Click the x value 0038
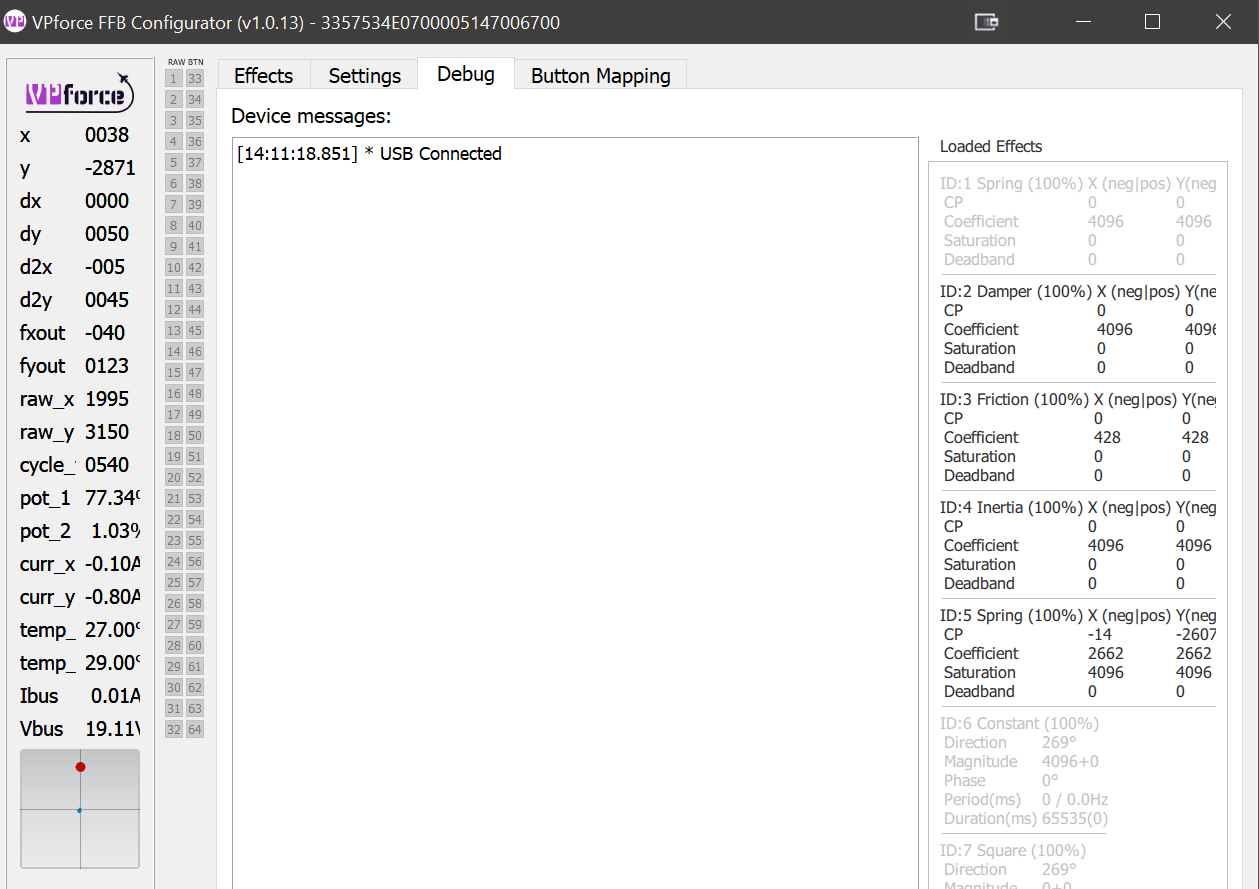The height and width of the screenshot is (889, 1259). [107, 135]
